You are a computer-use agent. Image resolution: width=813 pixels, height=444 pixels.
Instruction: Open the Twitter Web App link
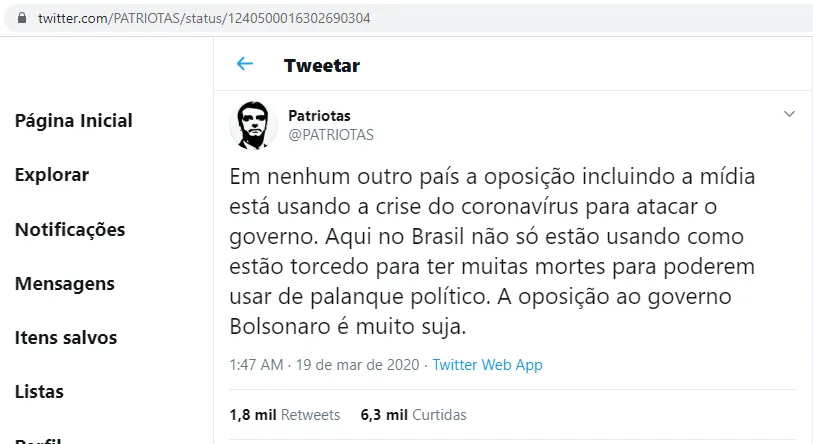pyautogui.click(x=487, y=365)
